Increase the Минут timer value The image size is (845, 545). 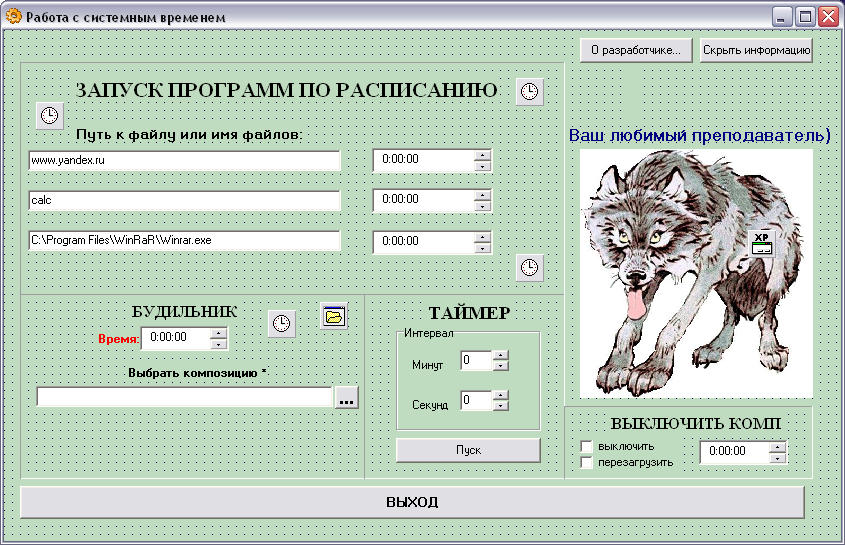click(x=501, y=355)
